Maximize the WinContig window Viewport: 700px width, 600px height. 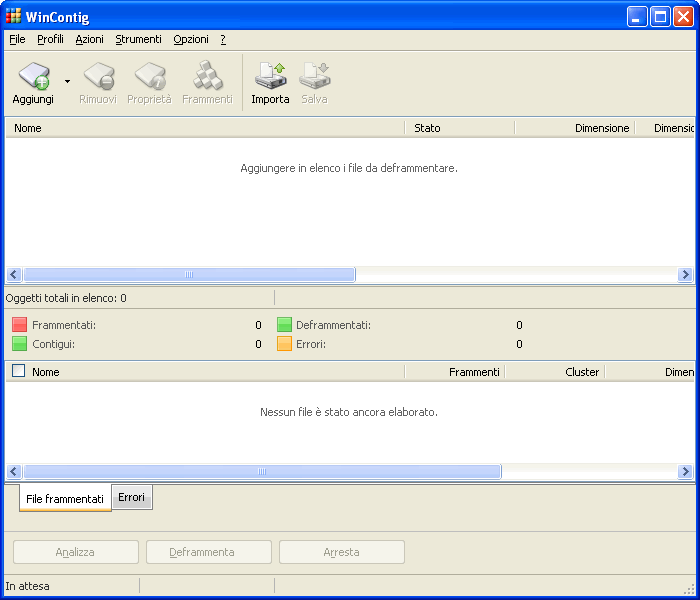(x=660, y=17)
